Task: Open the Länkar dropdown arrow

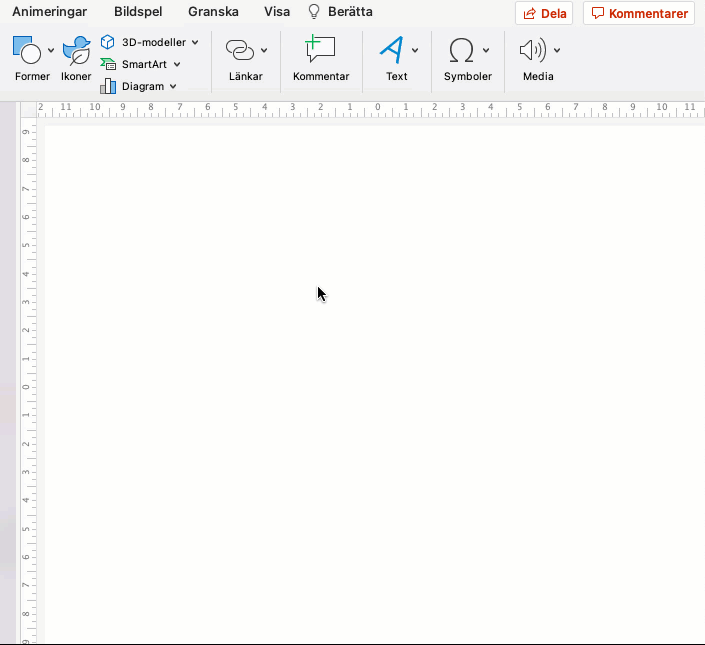Action: [x=264, y=50]
